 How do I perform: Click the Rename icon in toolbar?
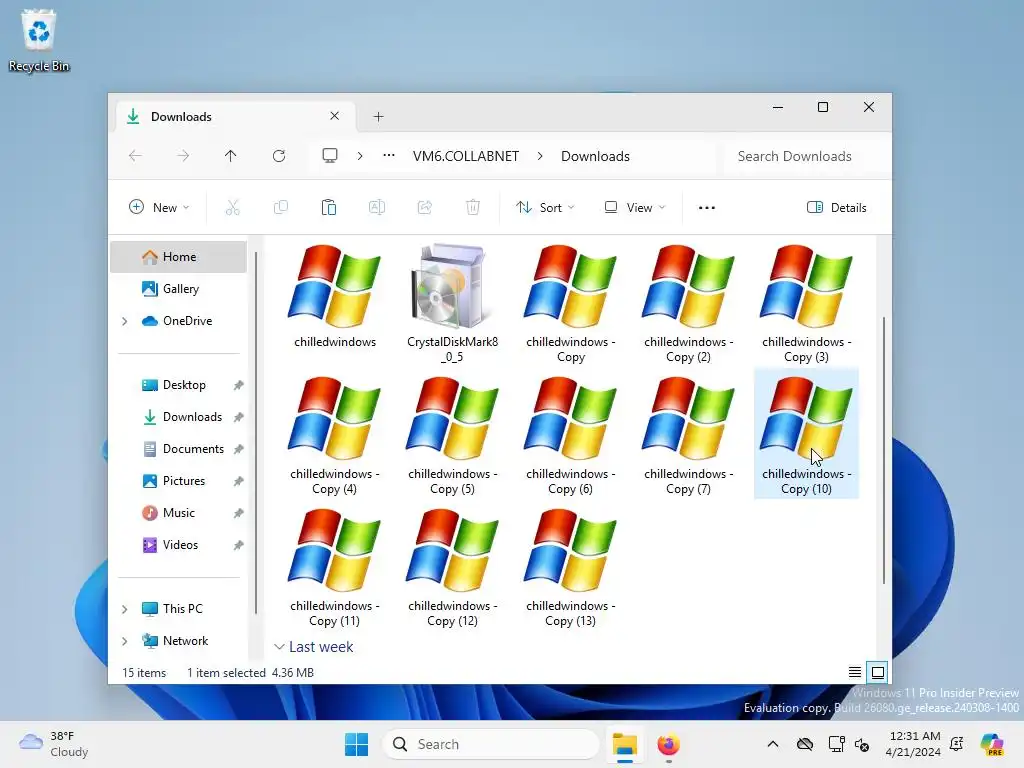pyautogui.click(x=377, y=208)
